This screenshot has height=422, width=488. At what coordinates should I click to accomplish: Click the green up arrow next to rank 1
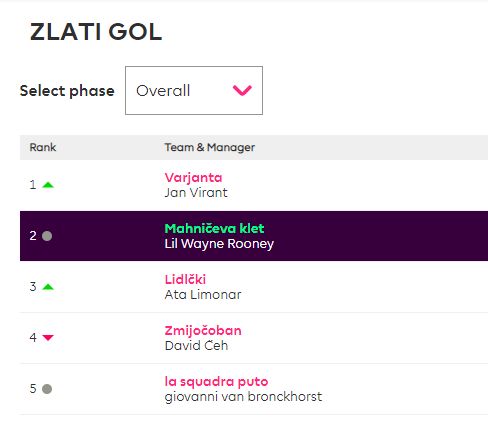(48, 185)
